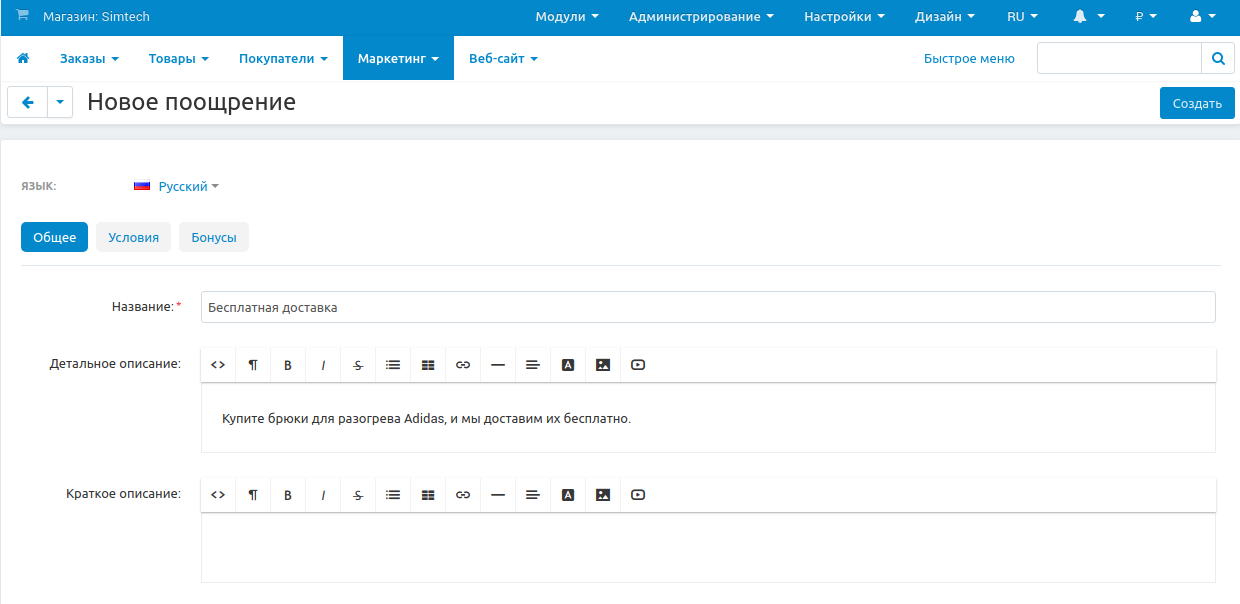This screenshot has width=1240, height=604.
Task: Insert video in short description editor
Action: pos(638,495)
